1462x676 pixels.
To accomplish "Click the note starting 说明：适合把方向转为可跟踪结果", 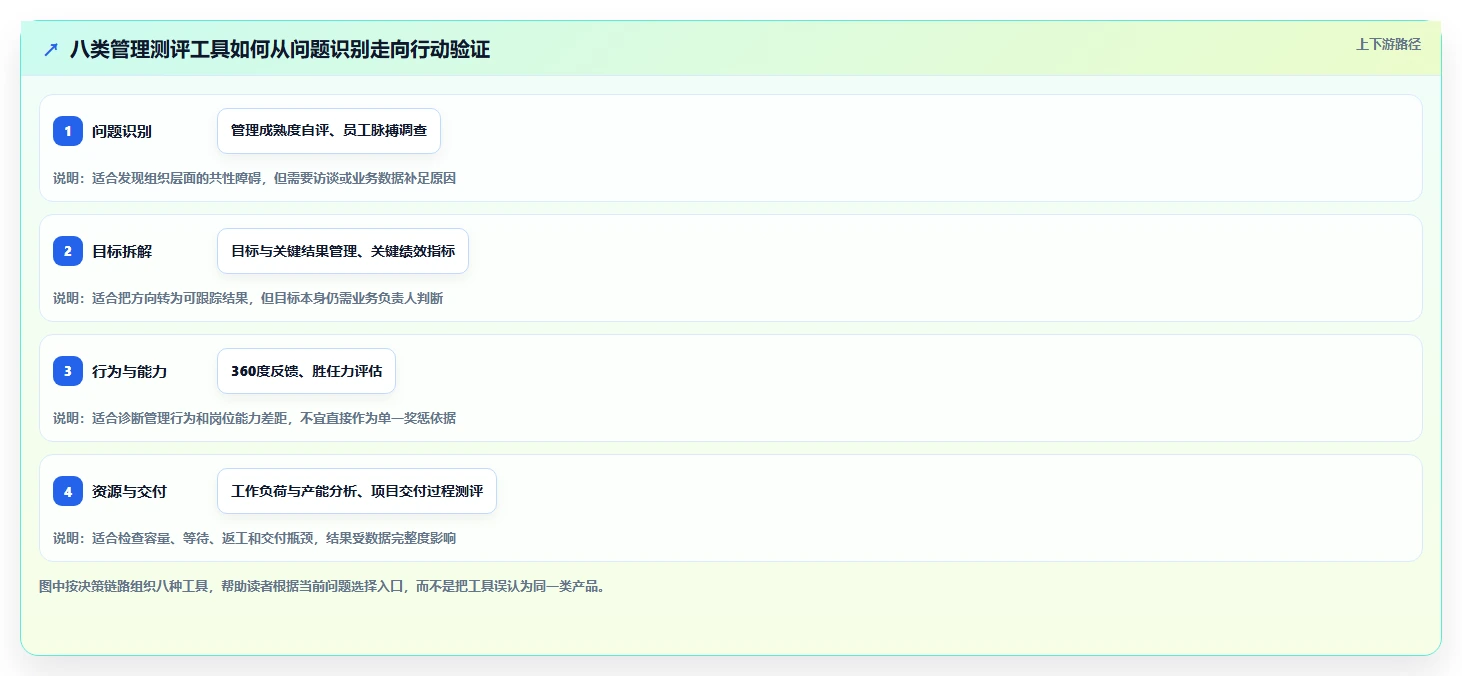I will coord(248,298).
